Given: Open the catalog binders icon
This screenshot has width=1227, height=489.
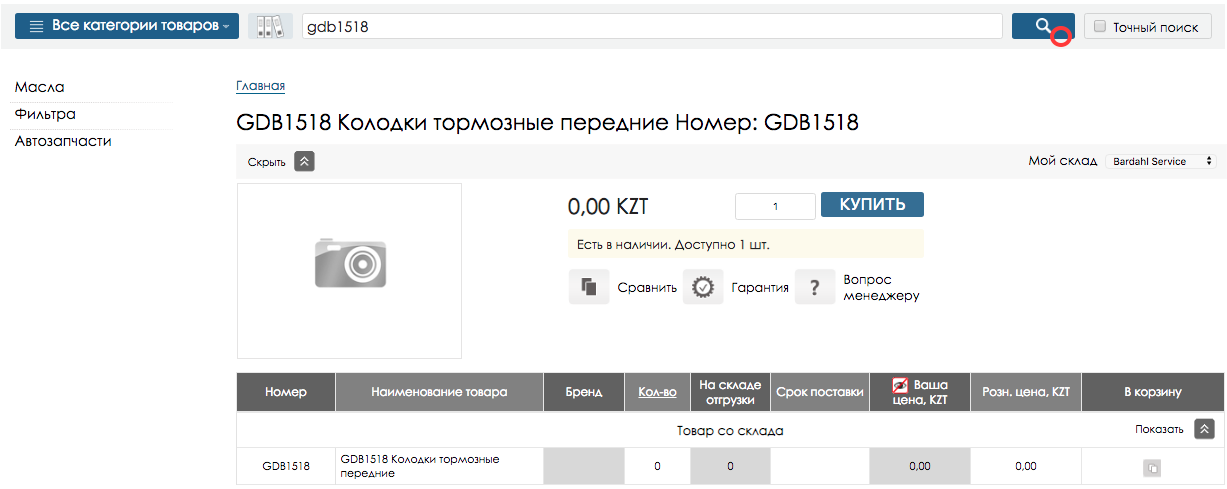Looking at the screenshot, I should click(x=271, y=27).
